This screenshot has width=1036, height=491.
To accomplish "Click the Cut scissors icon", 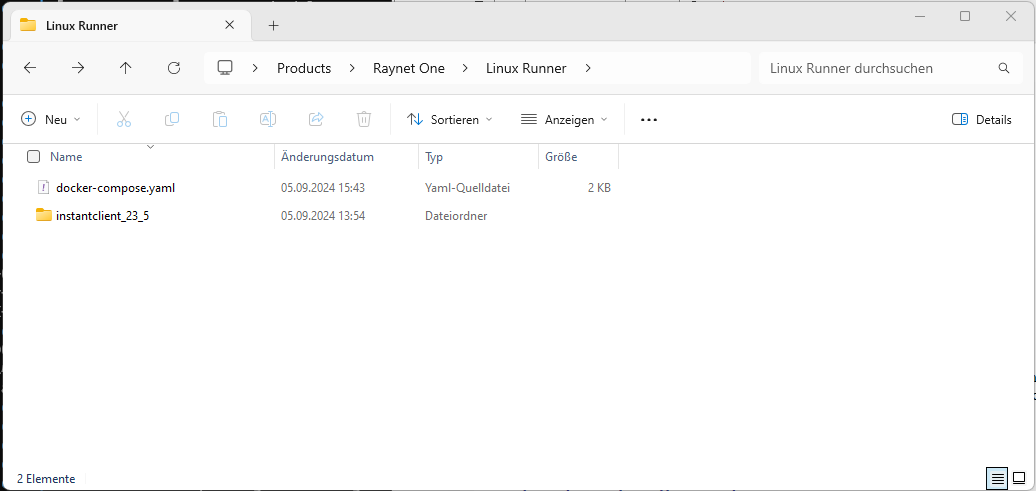I will tap(124, 119).
